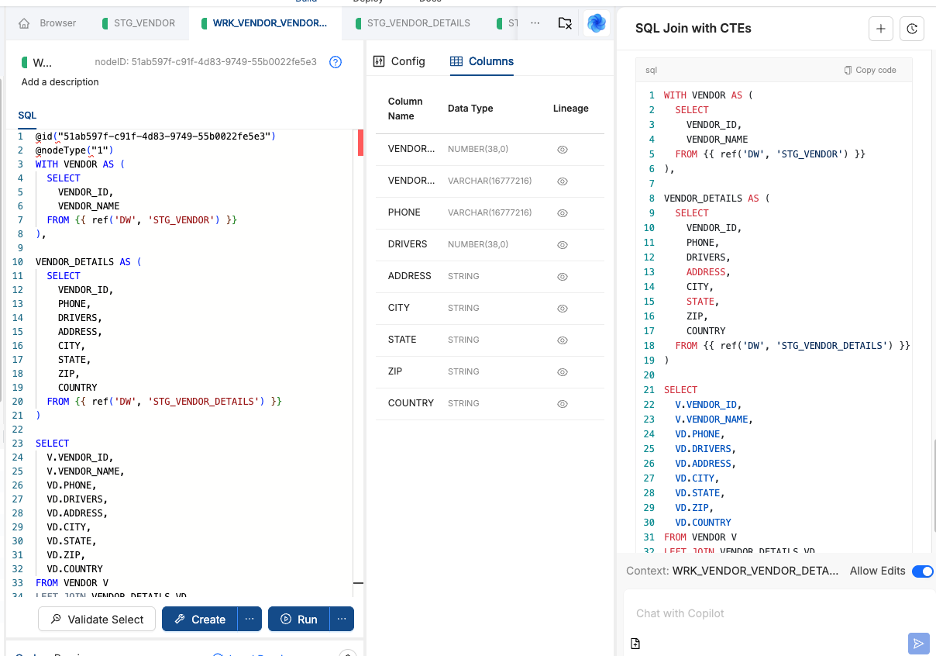Toggle lineage eye for ADDRESS column
The height and width of the screenshot is (656, 936).
point(562,277)
